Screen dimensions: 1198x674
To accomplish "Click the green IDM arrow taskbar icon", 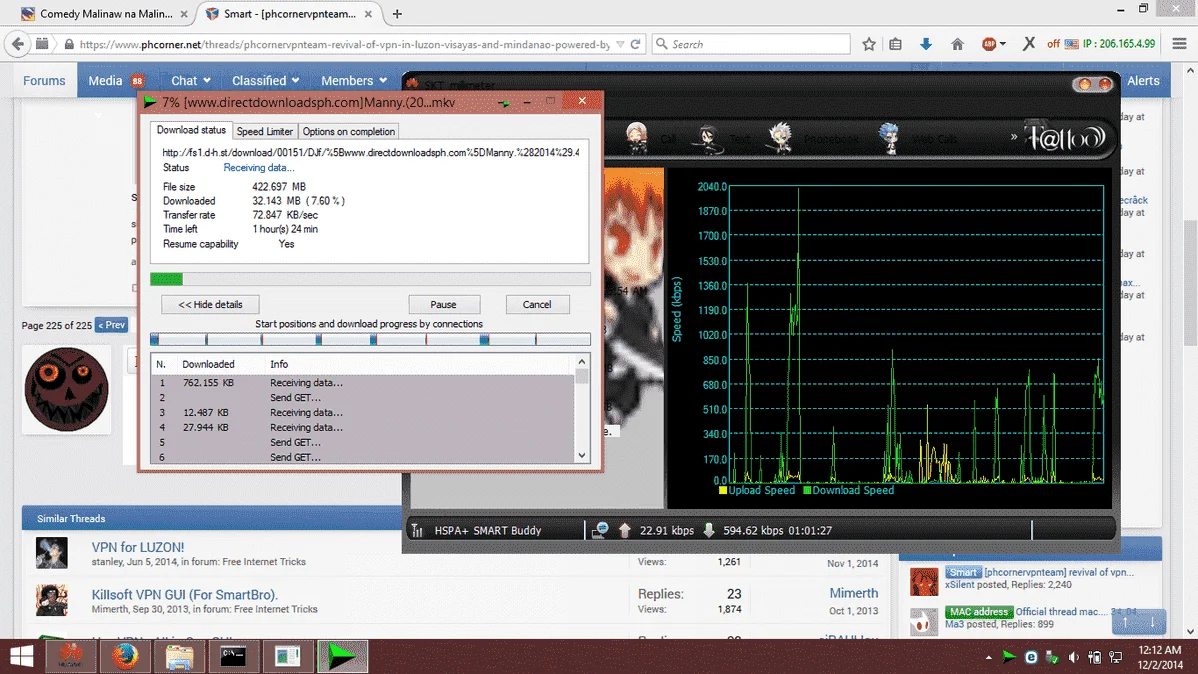I will pyautogui.click(x=342, y=656).
